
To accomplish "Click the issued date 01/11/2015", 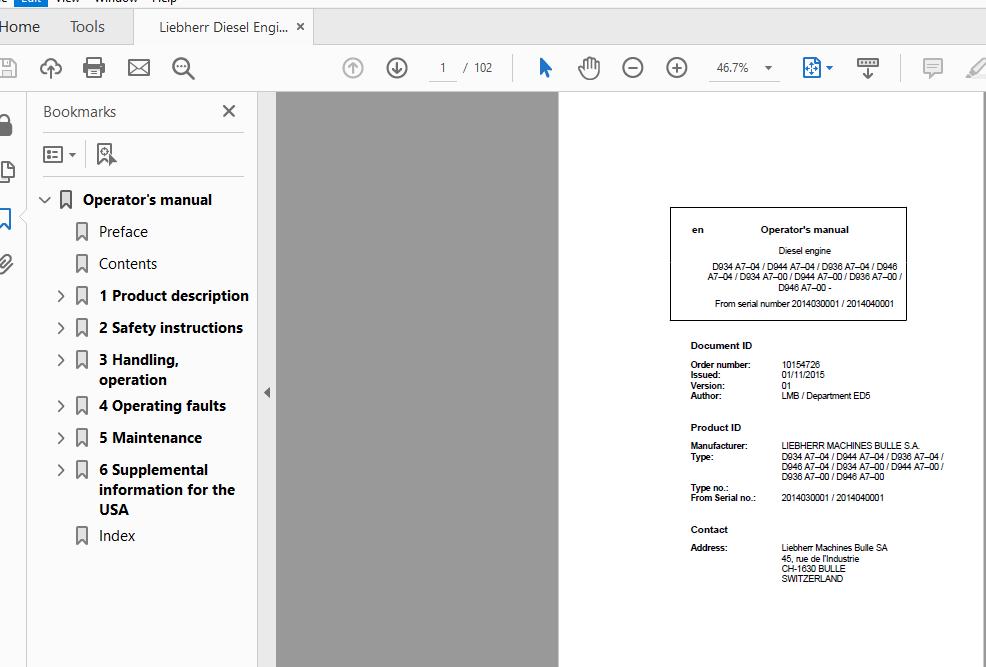I will pyautogui.click(x=802, y=375).
